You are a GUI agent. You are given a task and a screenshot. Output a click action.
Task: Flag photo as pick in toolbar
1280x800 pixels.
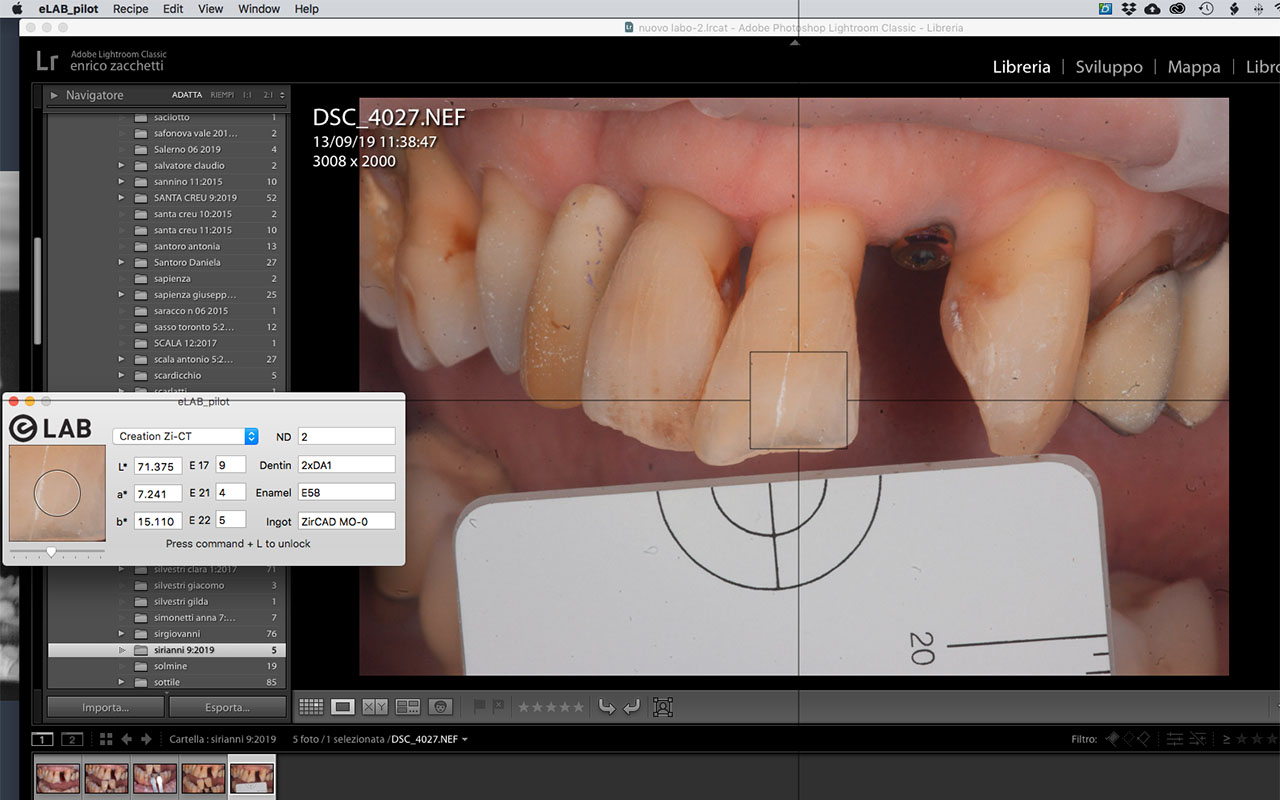coord(480,707)
